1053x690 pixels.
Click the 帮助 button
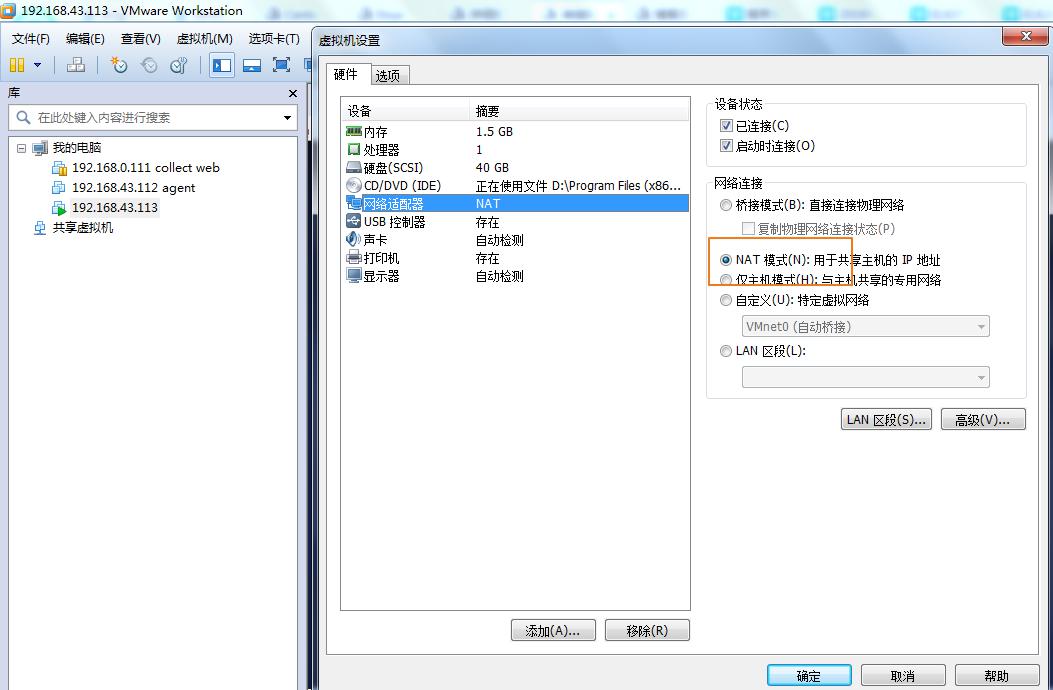[x=997, y=675]
